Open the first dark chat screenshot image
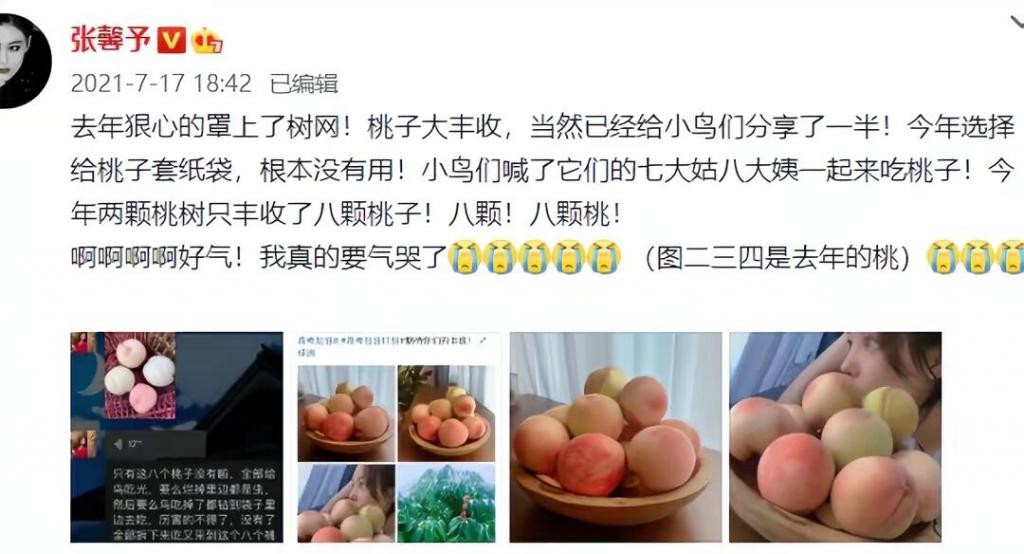 pyautogui.click(x=176, y=437)
